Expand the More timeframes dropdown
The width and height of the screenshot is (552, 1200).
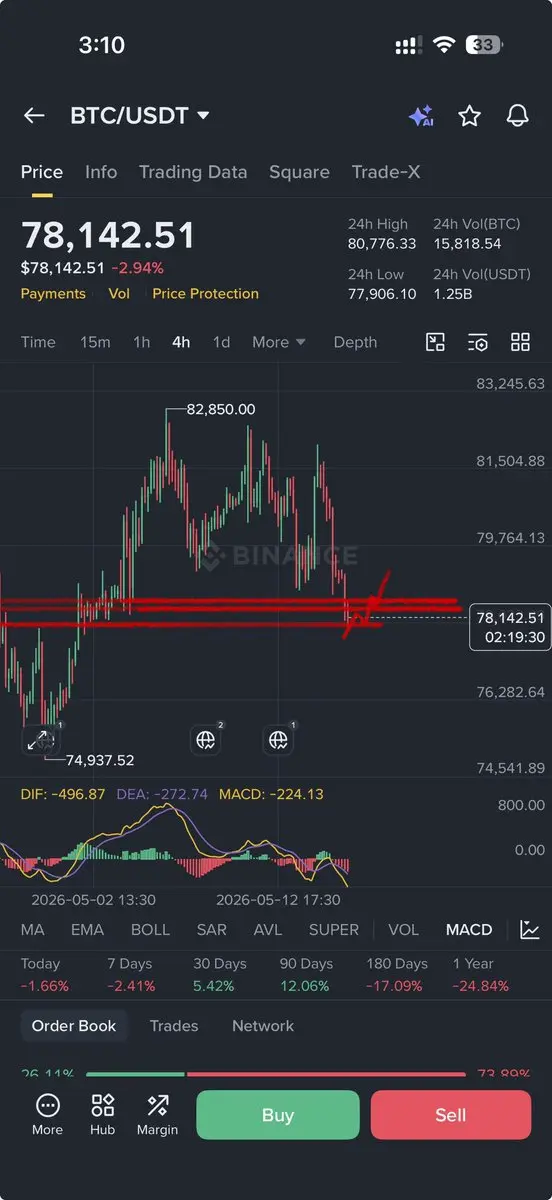coord(279,342)
